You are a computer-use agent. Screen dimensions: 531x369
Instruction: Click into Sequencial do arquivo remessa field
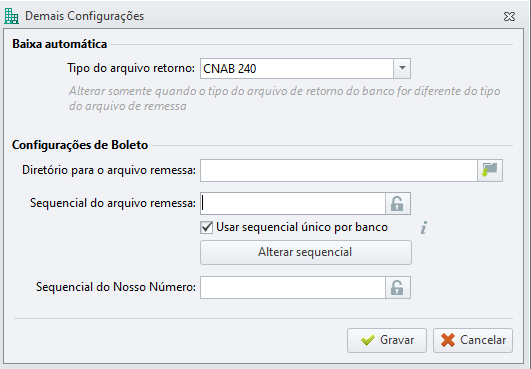point(293,203)
